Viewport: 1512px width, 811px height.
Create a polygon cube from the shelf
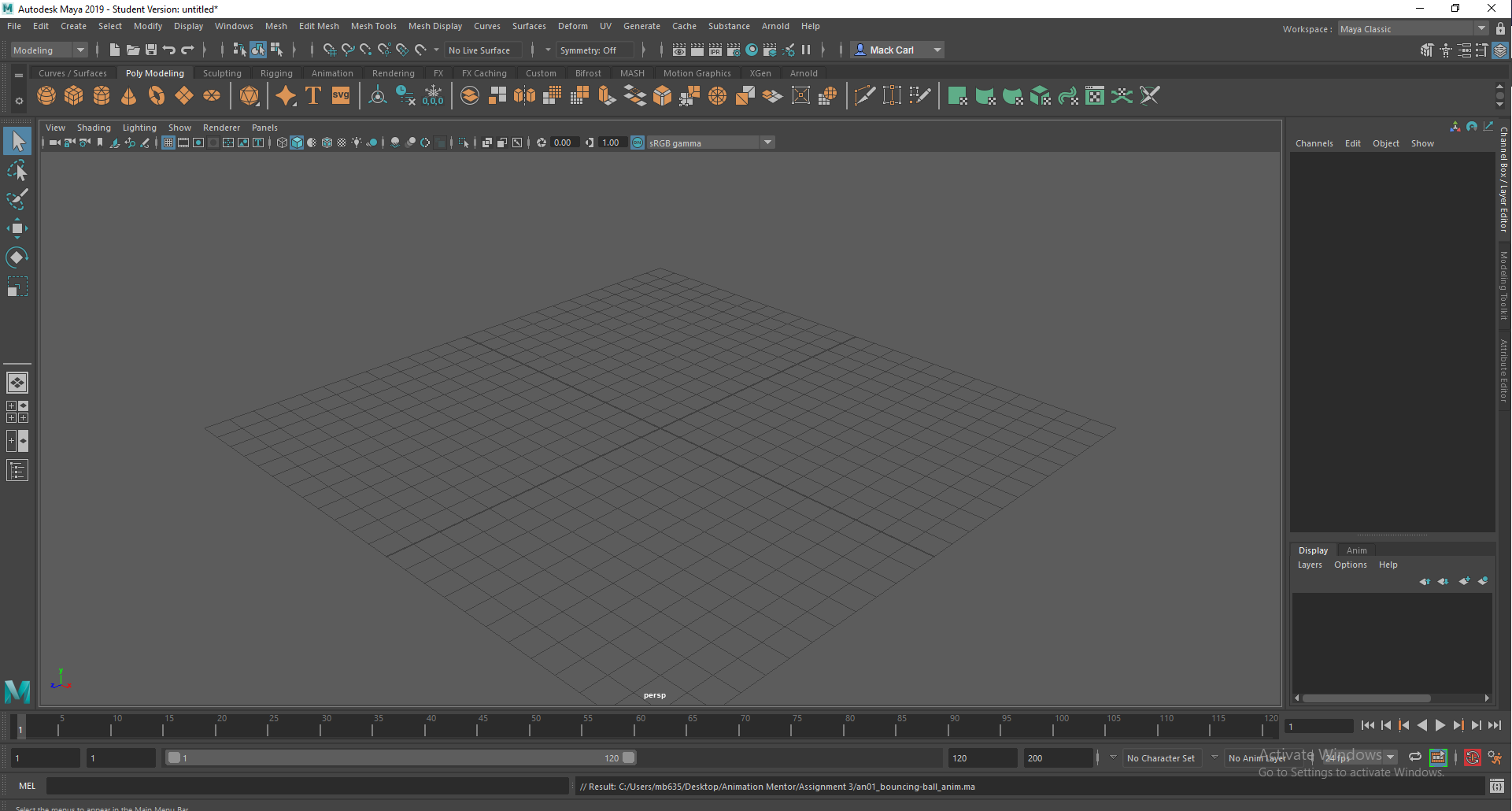pyautogui.click(x=73, y=95)
